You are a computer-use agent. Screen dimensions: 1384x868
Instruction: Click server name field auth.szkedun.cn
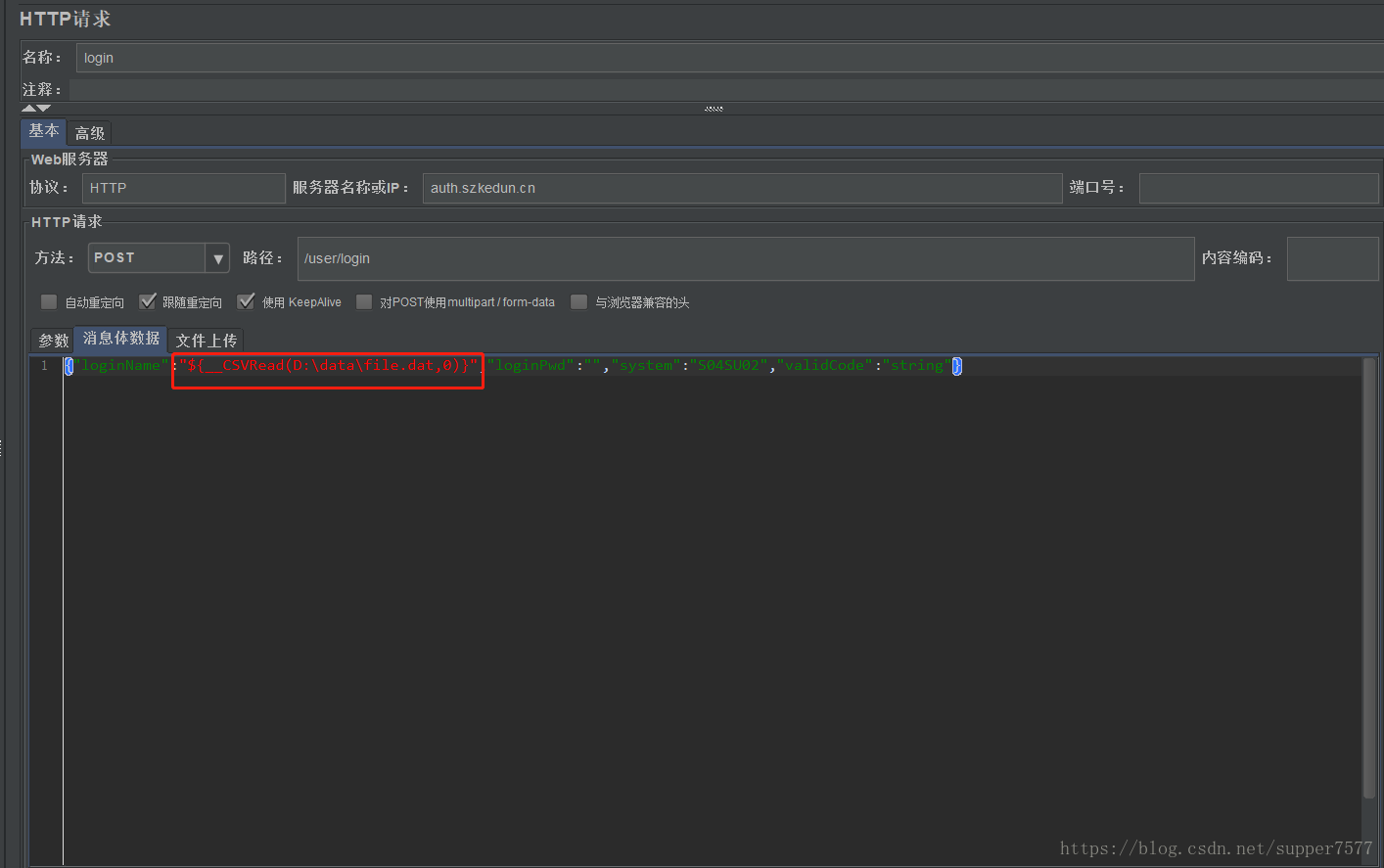coord(742,188)
